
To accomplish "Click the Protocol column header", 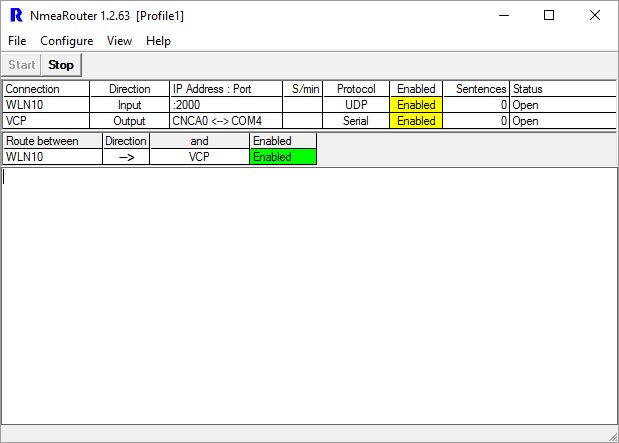I will pyautogui.click(x=356, y=89).
